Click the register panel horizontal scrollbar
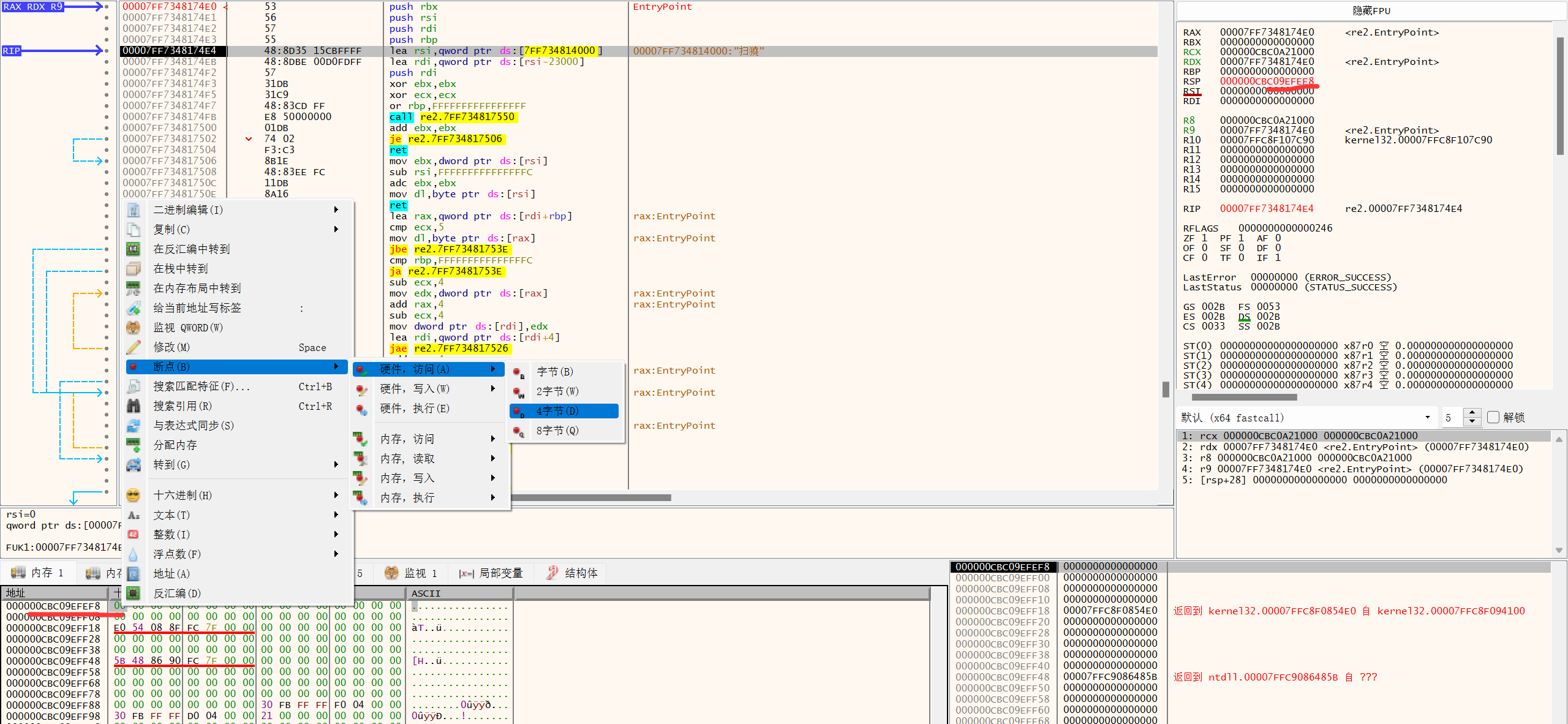1568x724 pixels. pyautogui.click(x=1244, y=397)
